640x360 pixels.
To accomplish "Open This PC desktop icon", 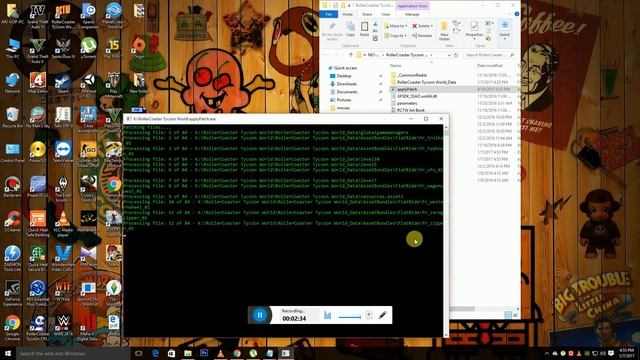I will (12, 48).
